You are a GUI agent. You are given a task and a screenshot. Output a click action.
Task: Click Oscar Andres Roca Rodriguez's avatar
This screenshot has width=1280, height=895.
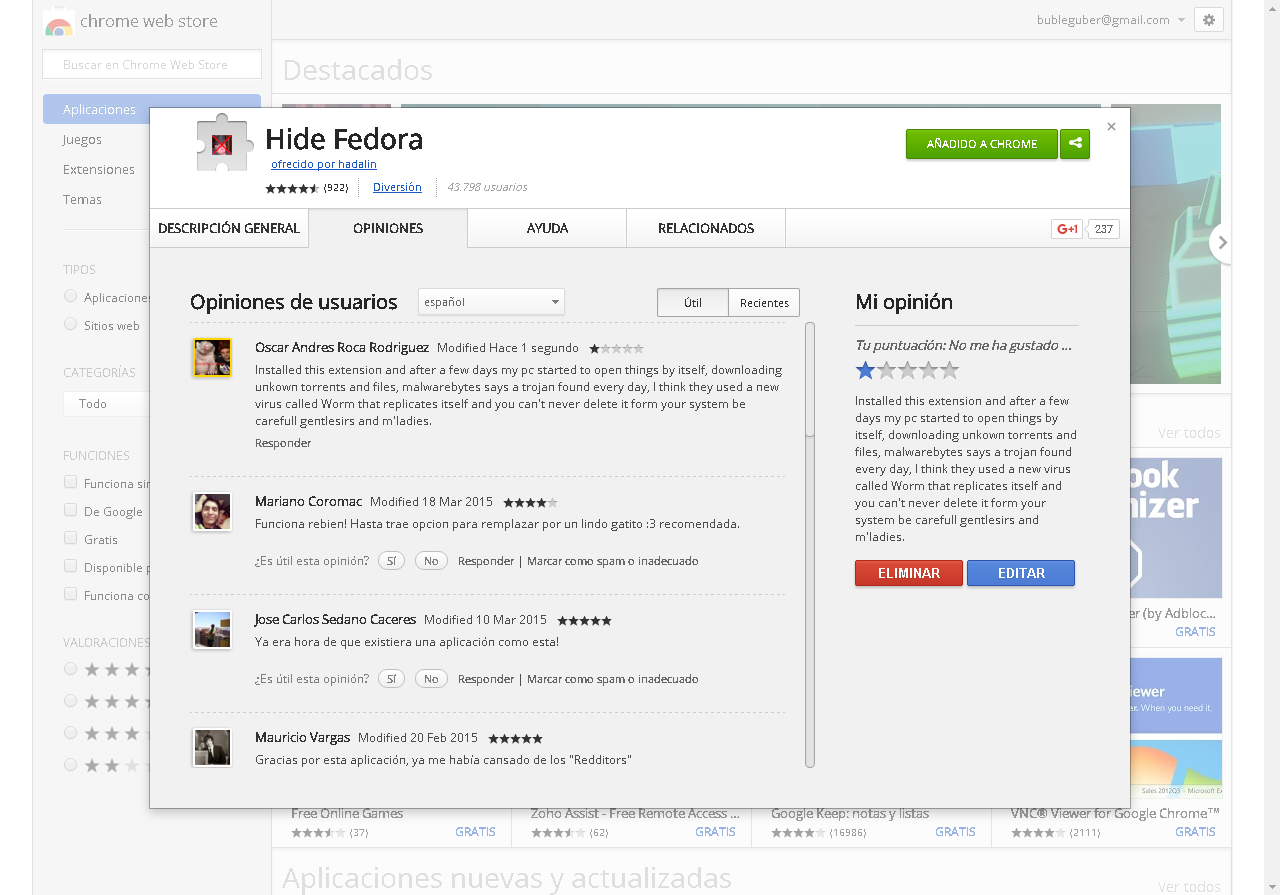[x=212, y=357]
